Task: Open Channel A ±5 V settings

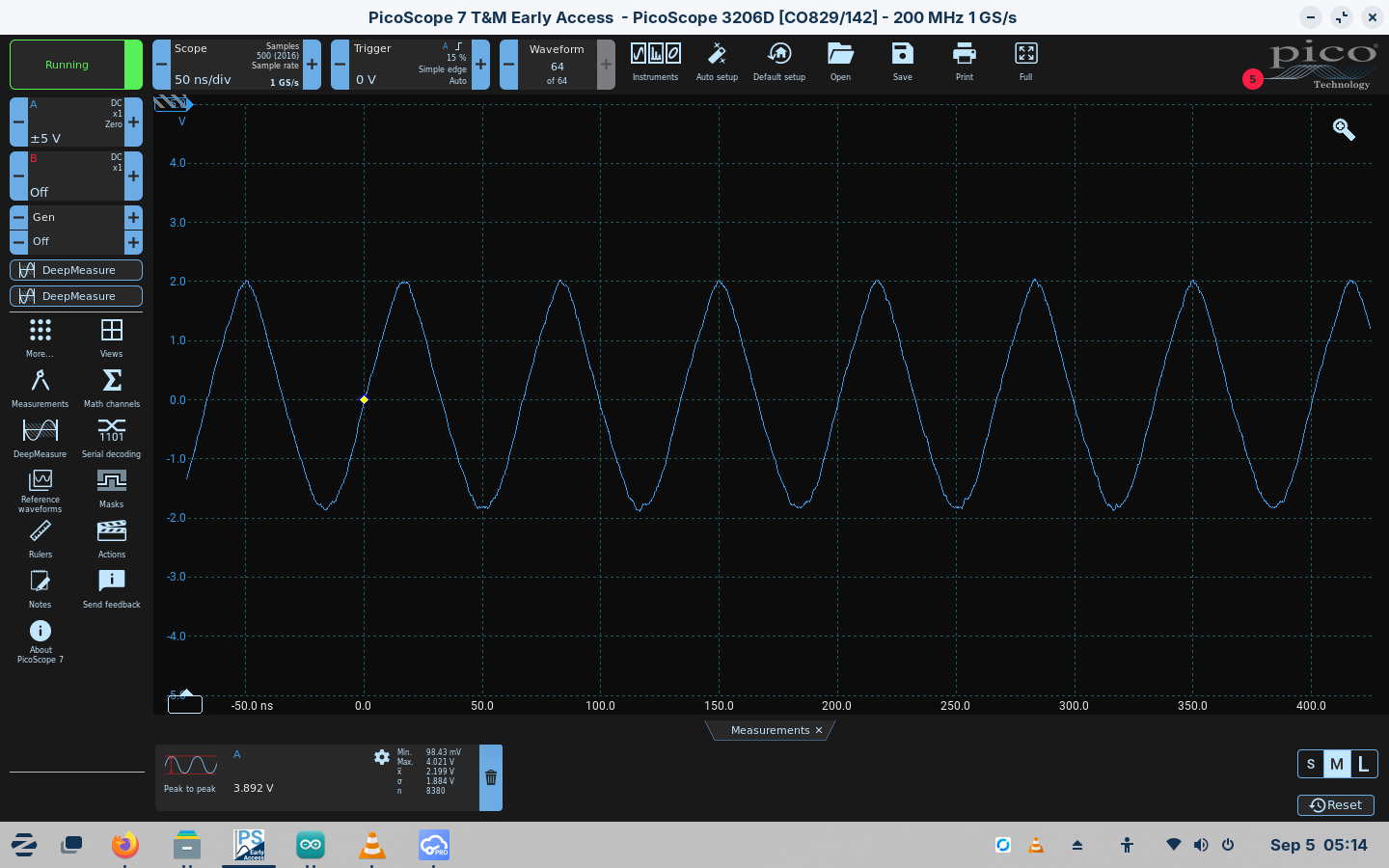Action: (76, 122)
